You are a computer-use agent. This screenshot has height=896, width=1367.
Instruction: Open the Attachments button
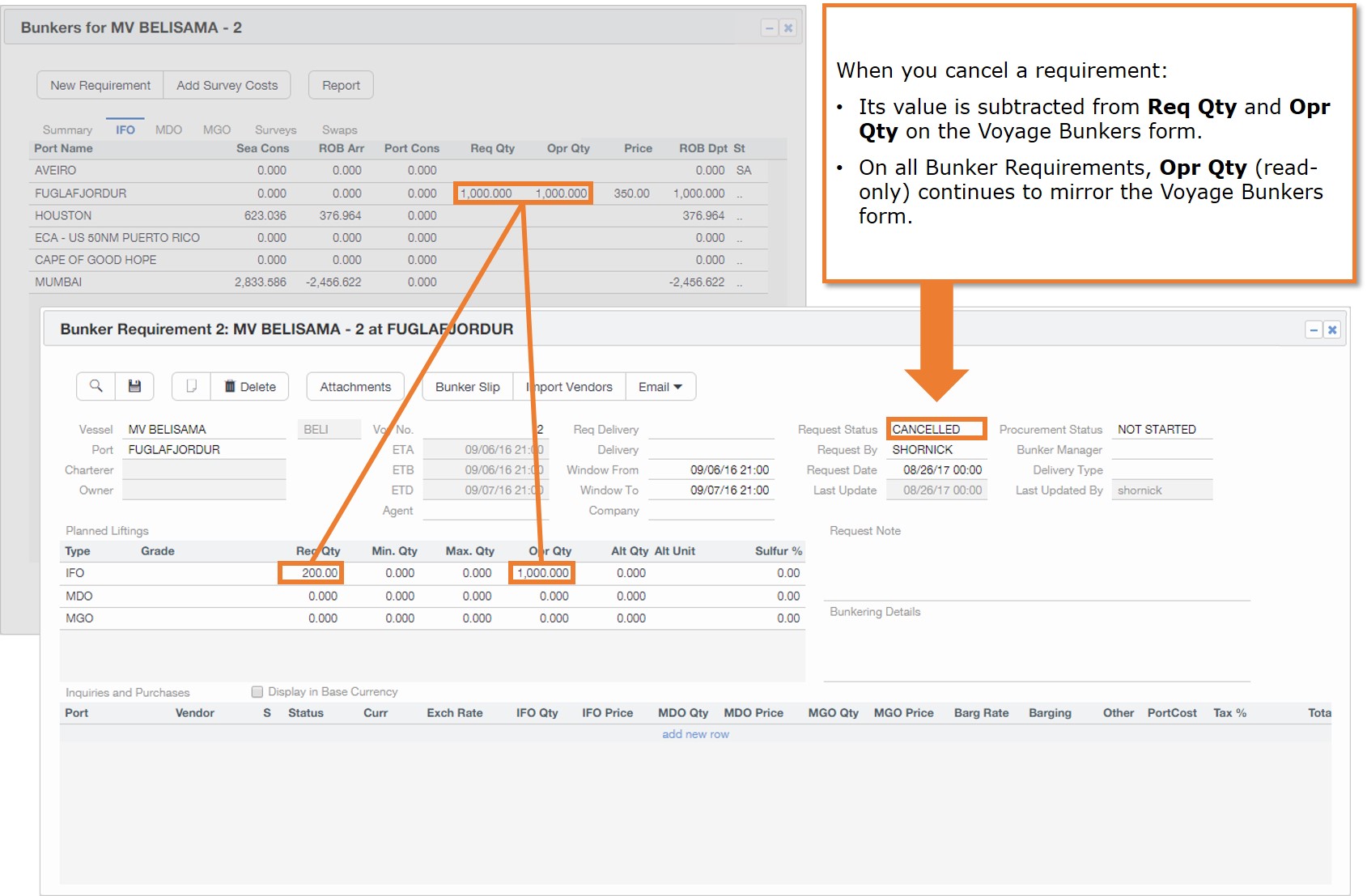click(x=354, y=387)
